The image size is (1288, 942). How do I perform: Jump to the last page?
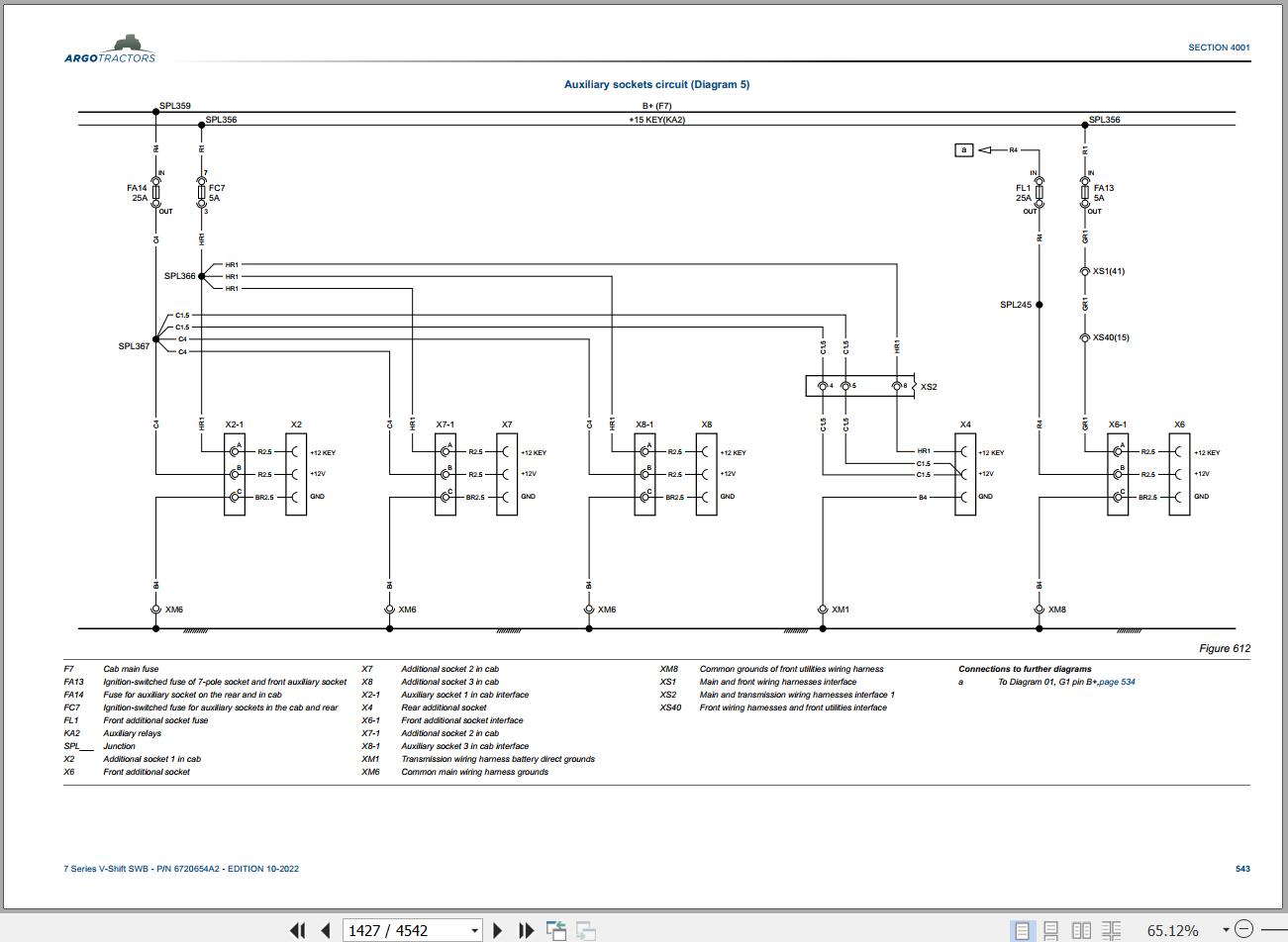click(x=527, y=930)
